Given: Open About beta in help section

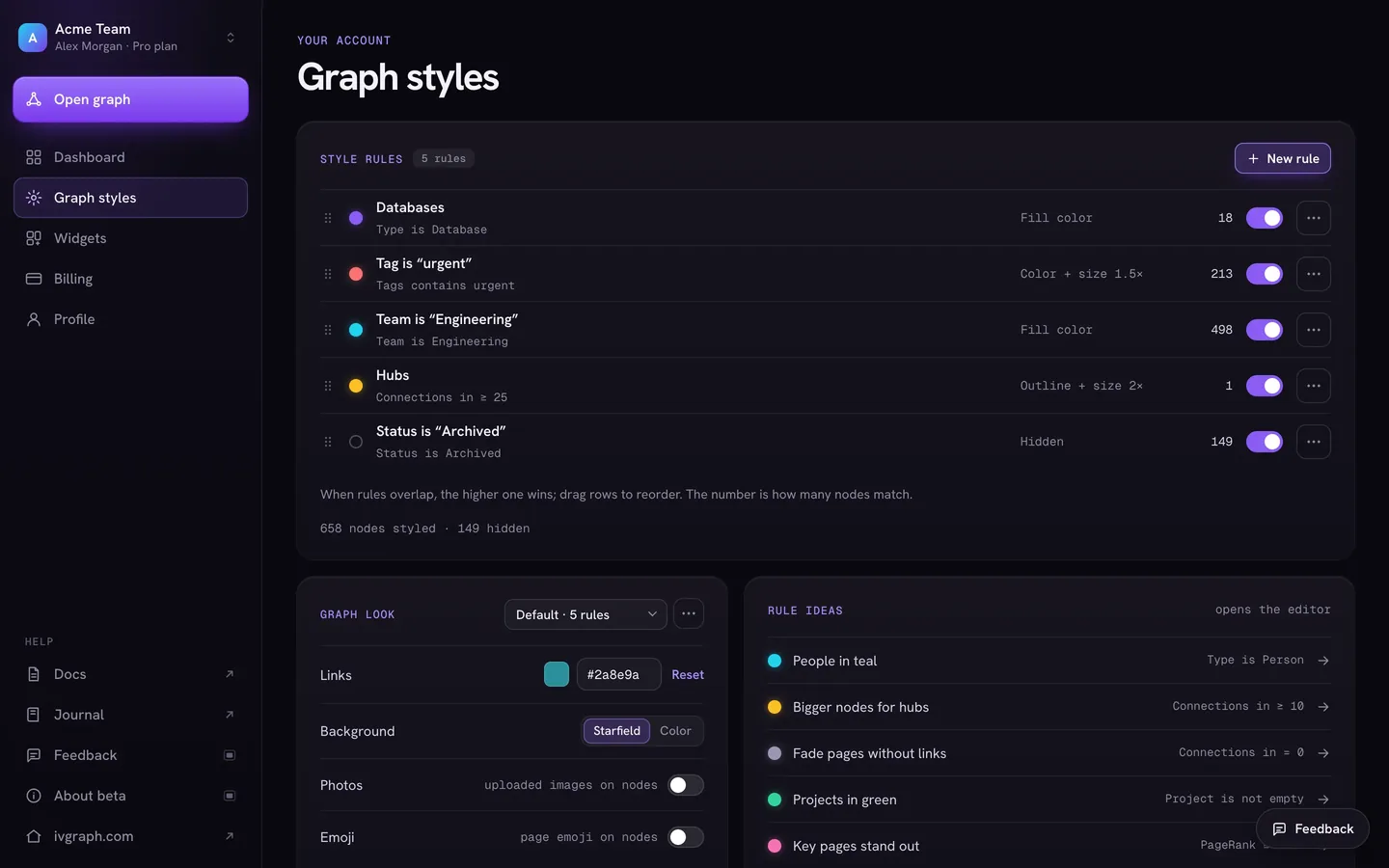Looking at the screenshot, I should [130, 796].
